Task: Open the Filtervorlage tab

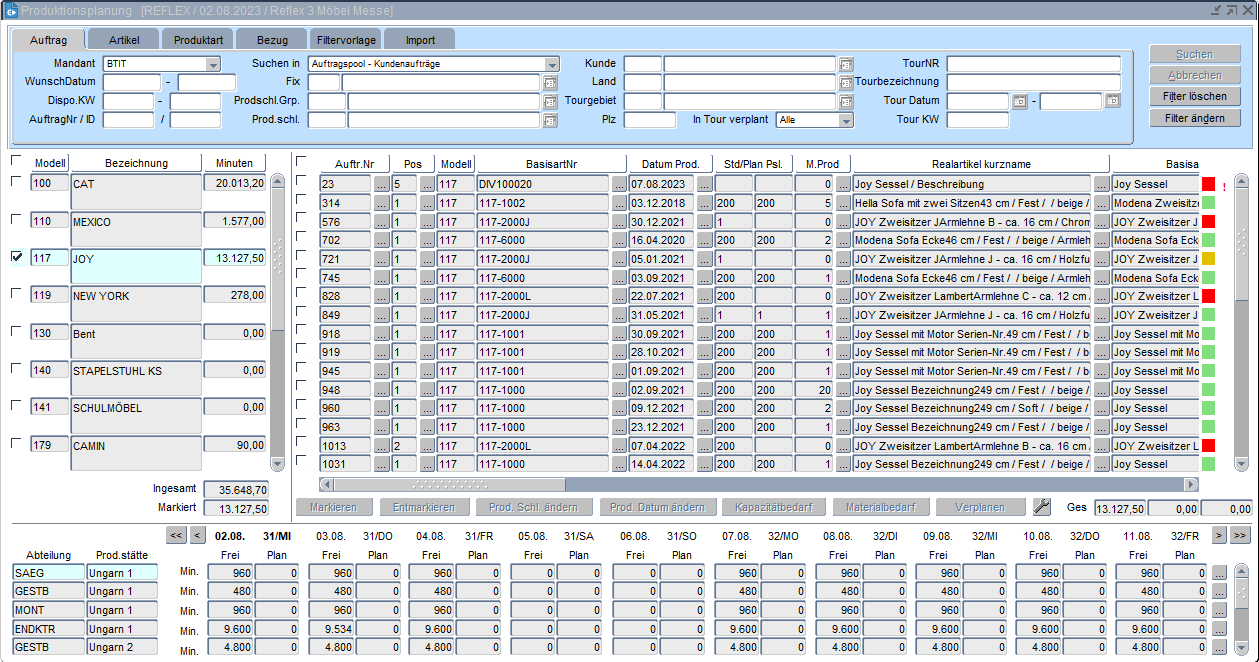Action: click(346, 40)
